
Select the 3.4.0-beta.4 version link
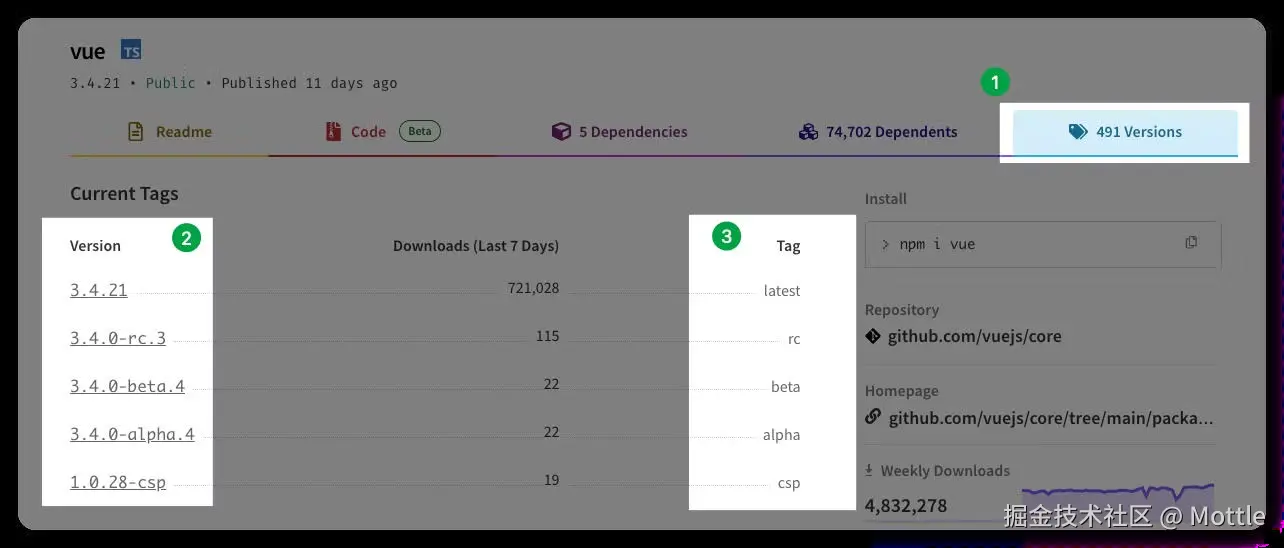127,386
